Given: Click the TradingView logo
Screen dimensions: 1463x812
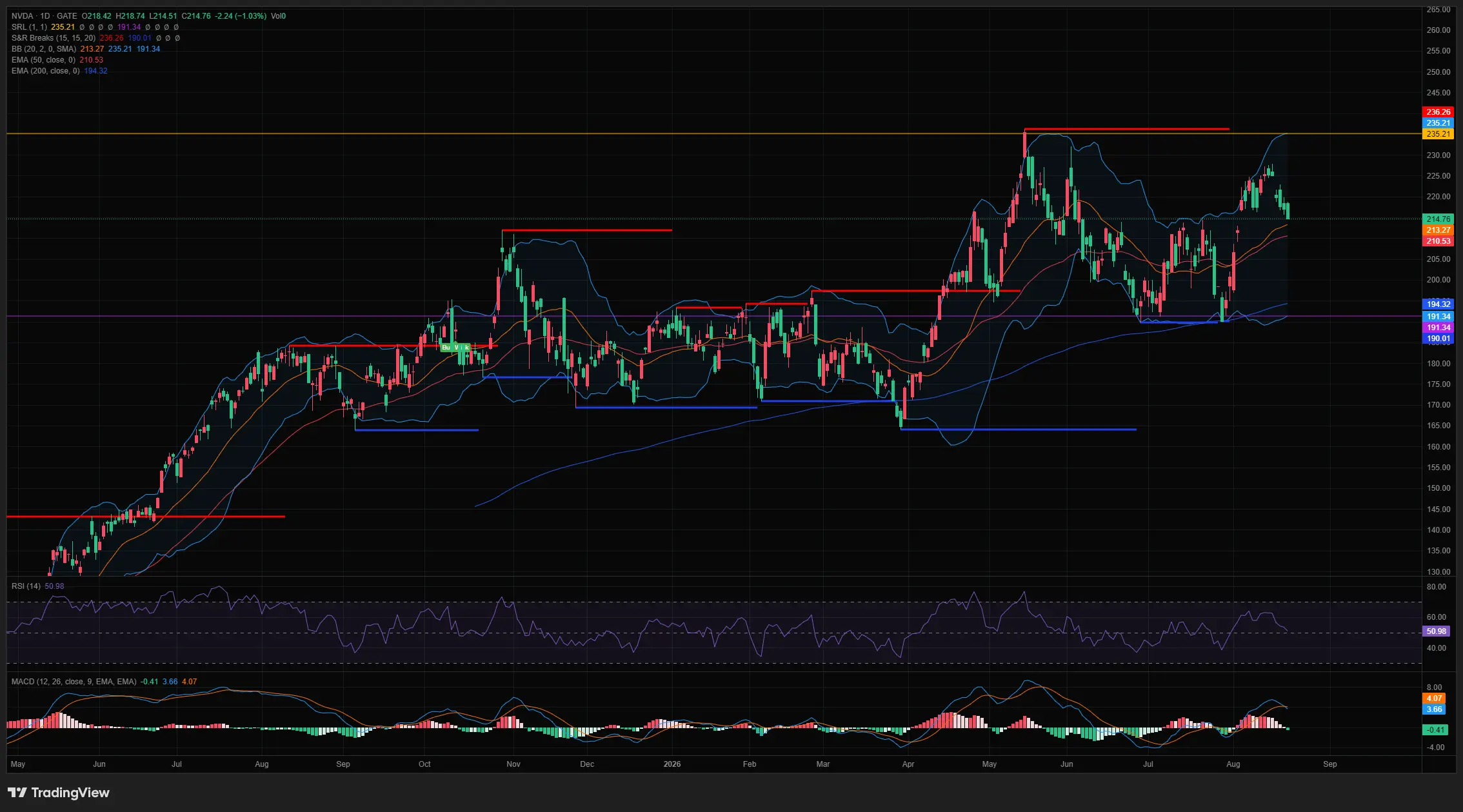Looking at the screenshot, I should (59, 793).
